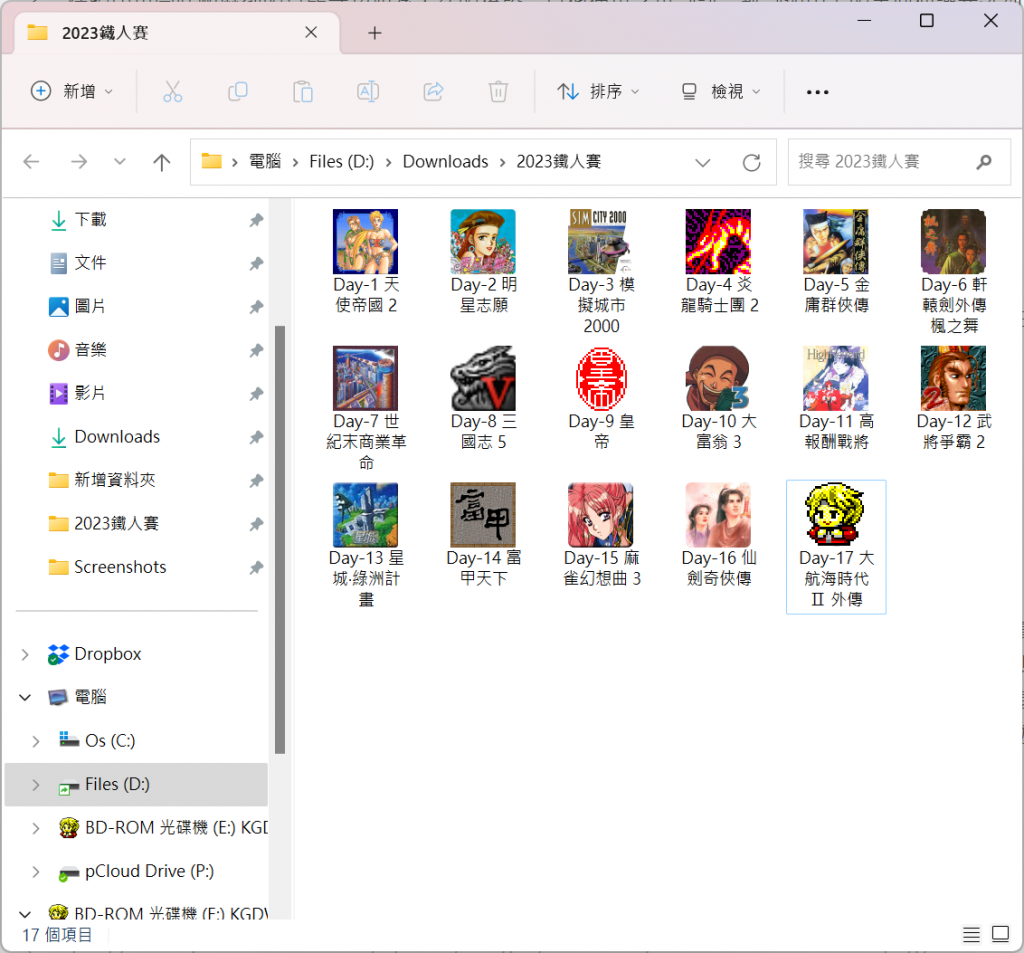Image resolution: width=1024 pixels, height=953 pixels.
Task: Go up one folder level
Action: pos(161,161)
